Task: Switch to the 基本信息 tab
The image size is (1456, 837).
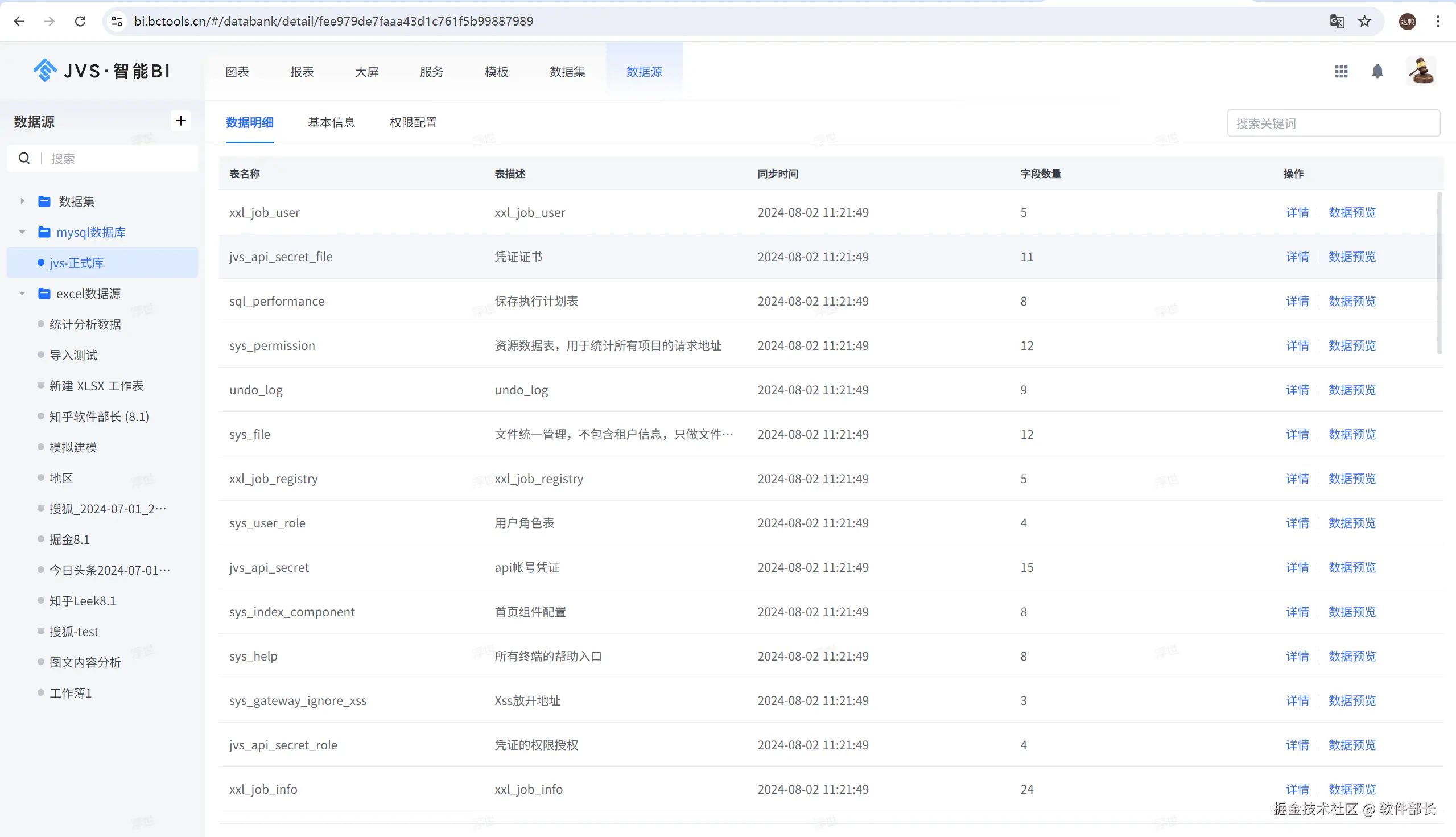Action: click(331, 122)
